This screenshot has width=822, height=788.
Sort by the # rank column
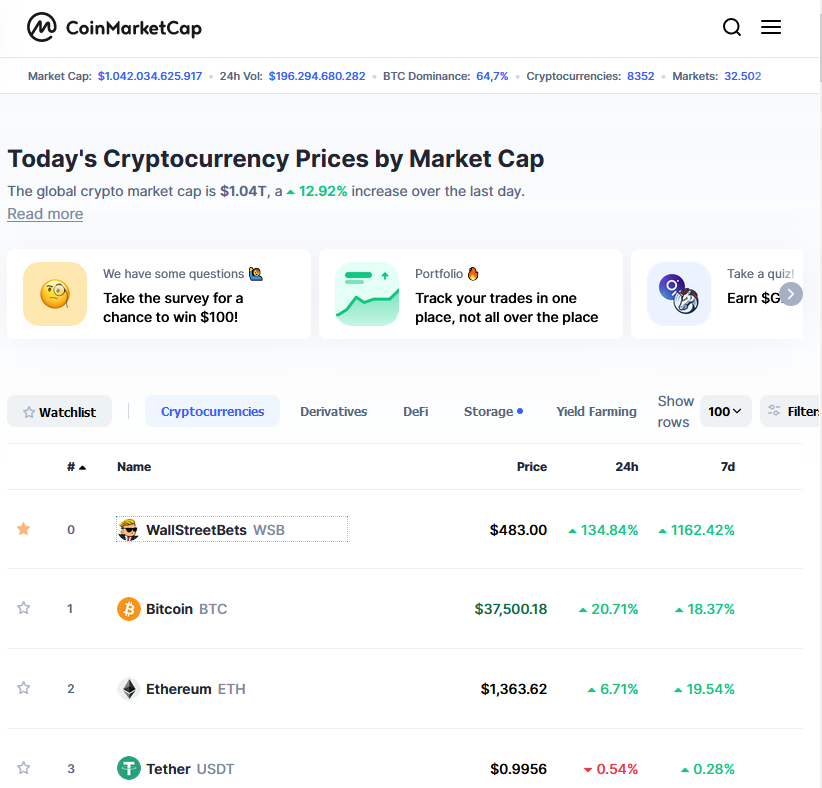[76, 467]
